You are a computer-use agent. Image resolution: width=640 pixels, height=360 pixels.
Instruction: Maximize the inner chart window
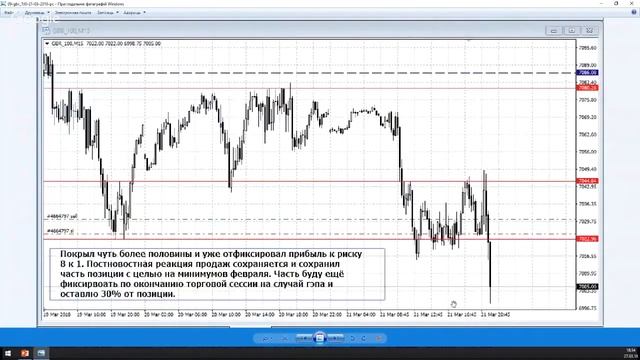coord(571,31)
